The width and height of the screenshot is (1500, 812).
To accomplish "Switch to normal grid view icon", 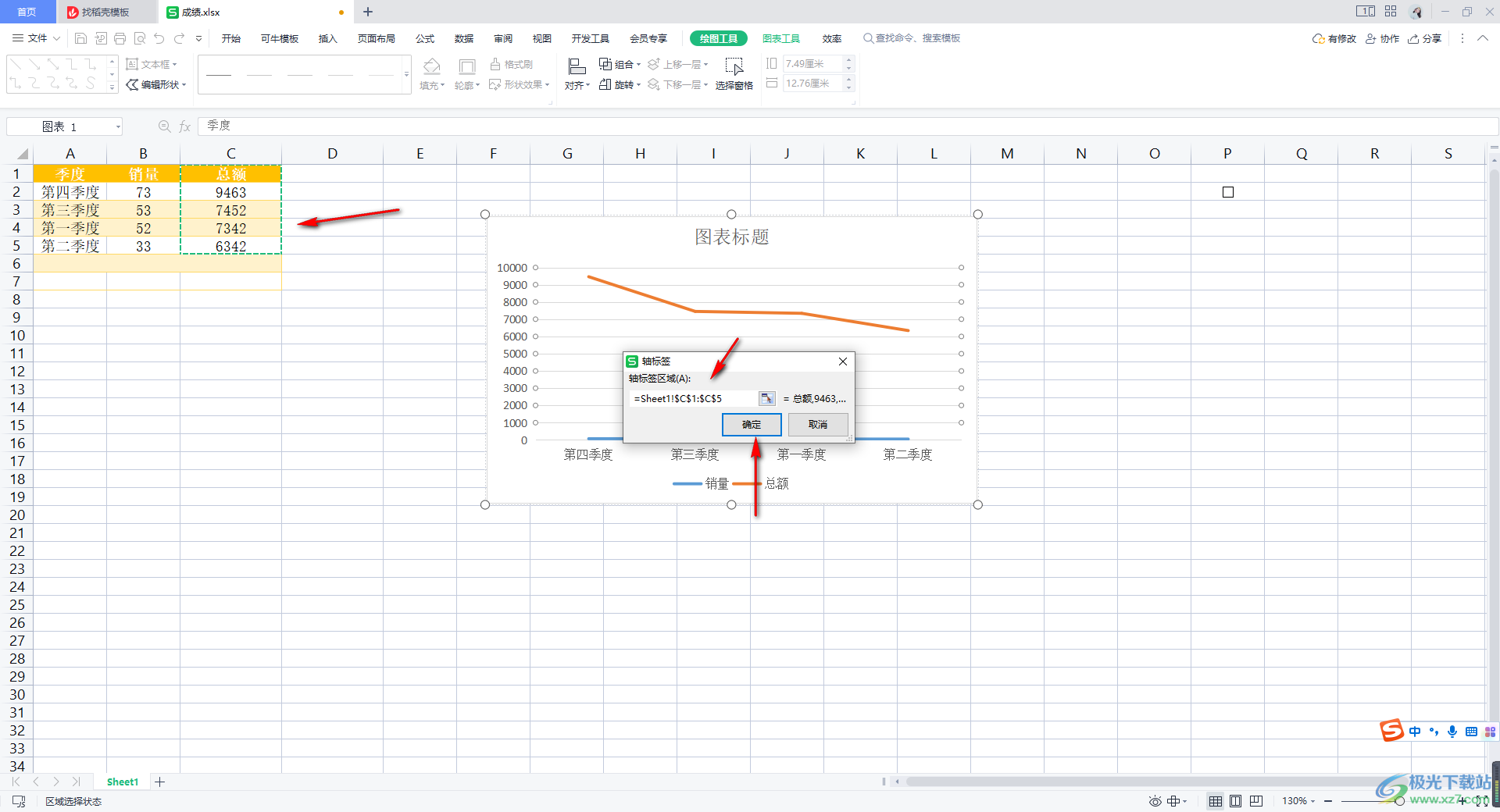I will (x=1216, y=801).
